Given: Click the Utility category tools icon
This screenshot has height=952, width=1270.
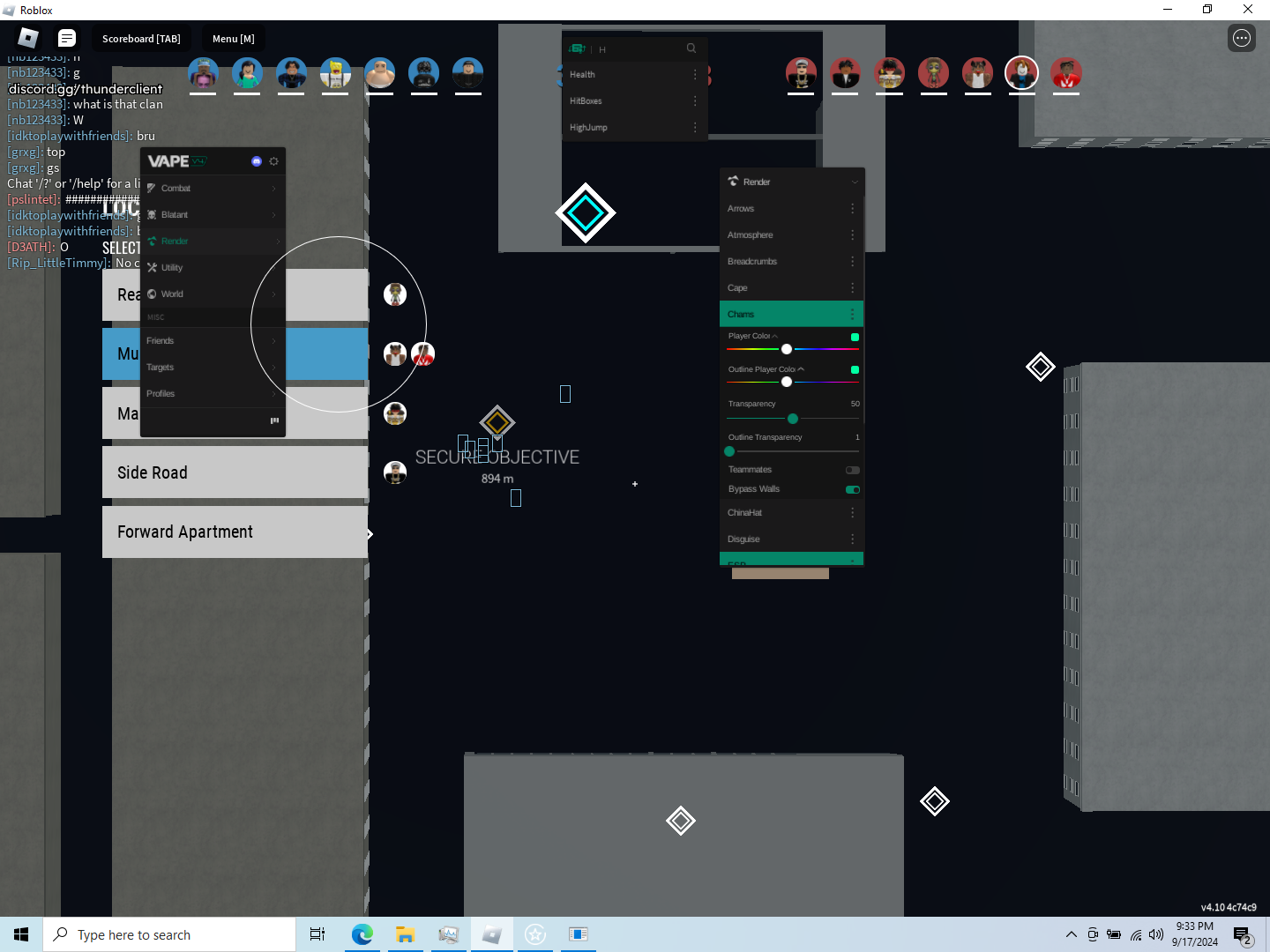Looking at the screenshot, I should click(152, 267).
